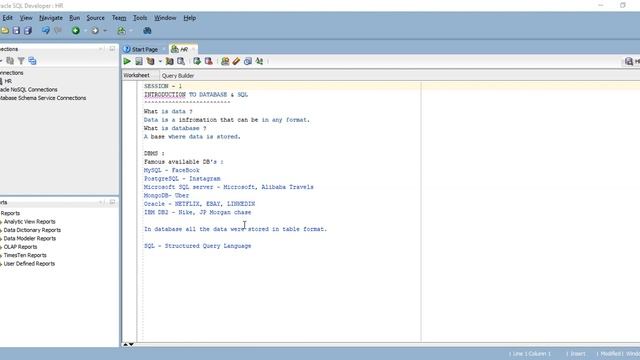The width and height of the screenshot is (640, 360).
Task: Open an Unshared SQL Worksheet
Action: 225,61
